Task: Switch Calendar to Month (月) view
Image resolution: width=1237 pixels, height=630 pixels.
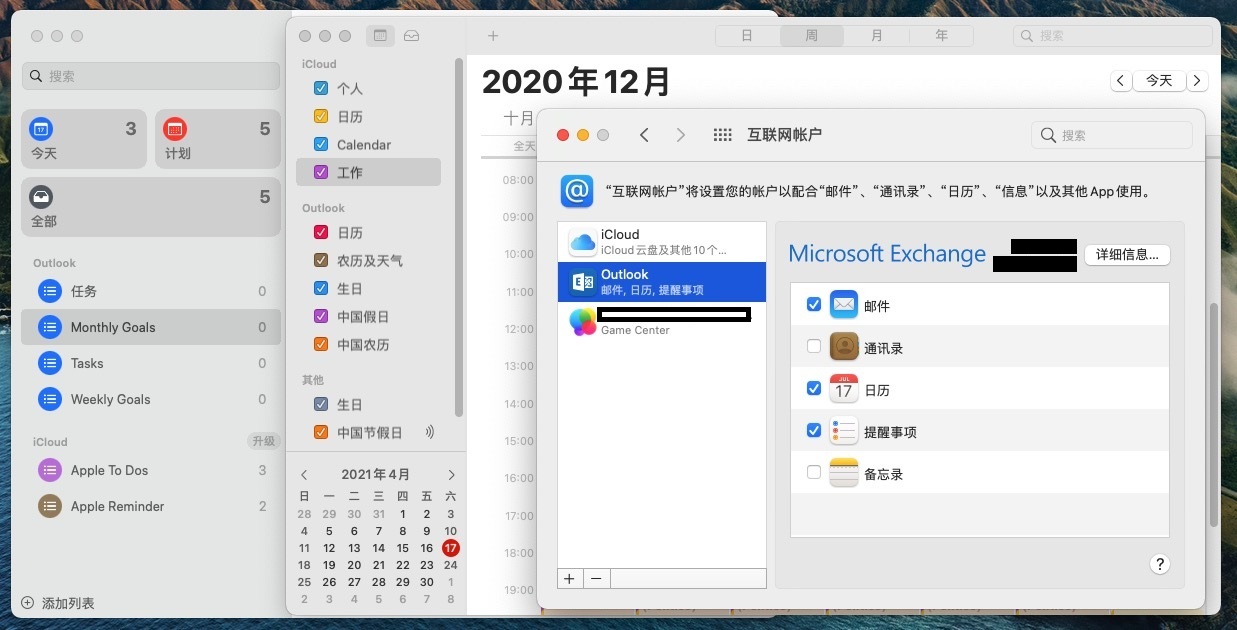Action: pyautogui.click(x=877, y=36)
